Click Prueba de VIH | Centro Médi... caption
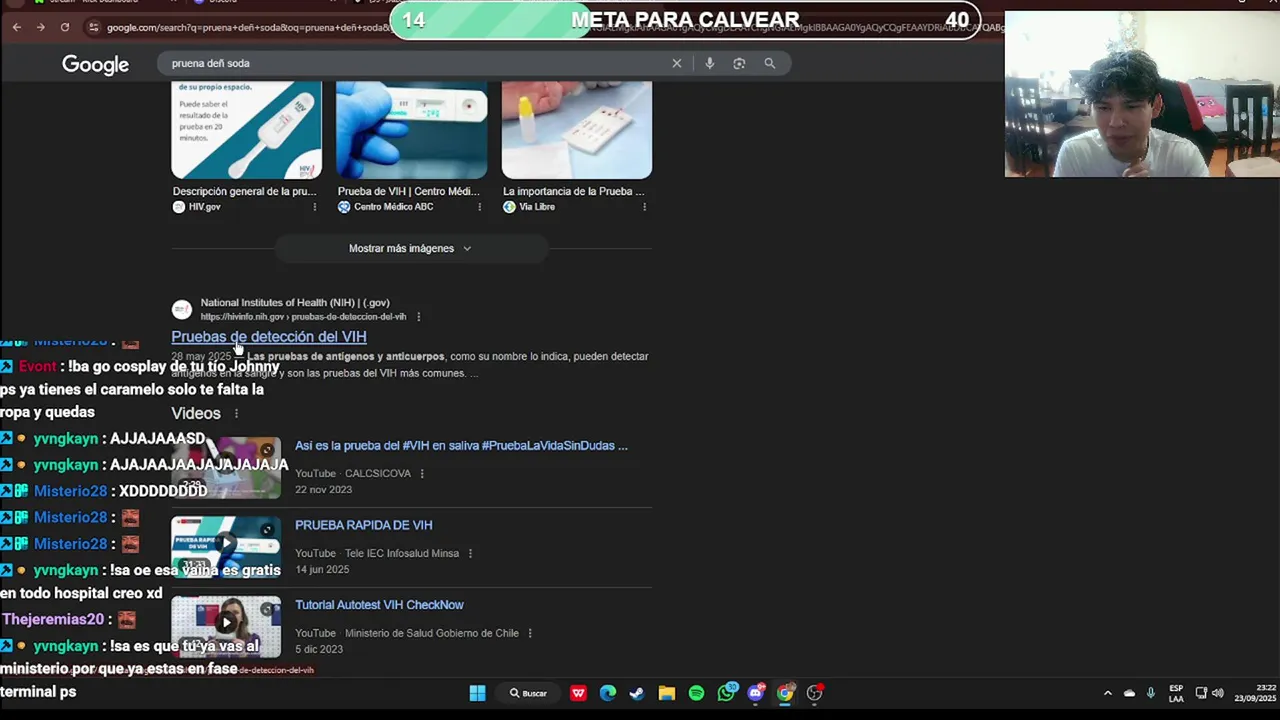The width and height of the screenshot is (1280, 720). (x=409, y=191)
